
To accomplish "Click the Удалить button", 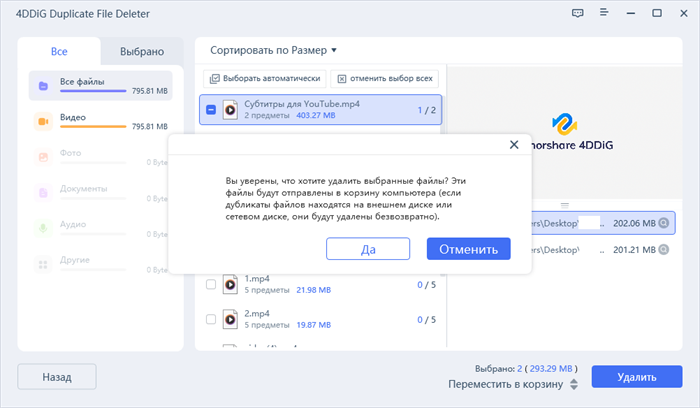I will pyautogui.click(x=637, y=377).
